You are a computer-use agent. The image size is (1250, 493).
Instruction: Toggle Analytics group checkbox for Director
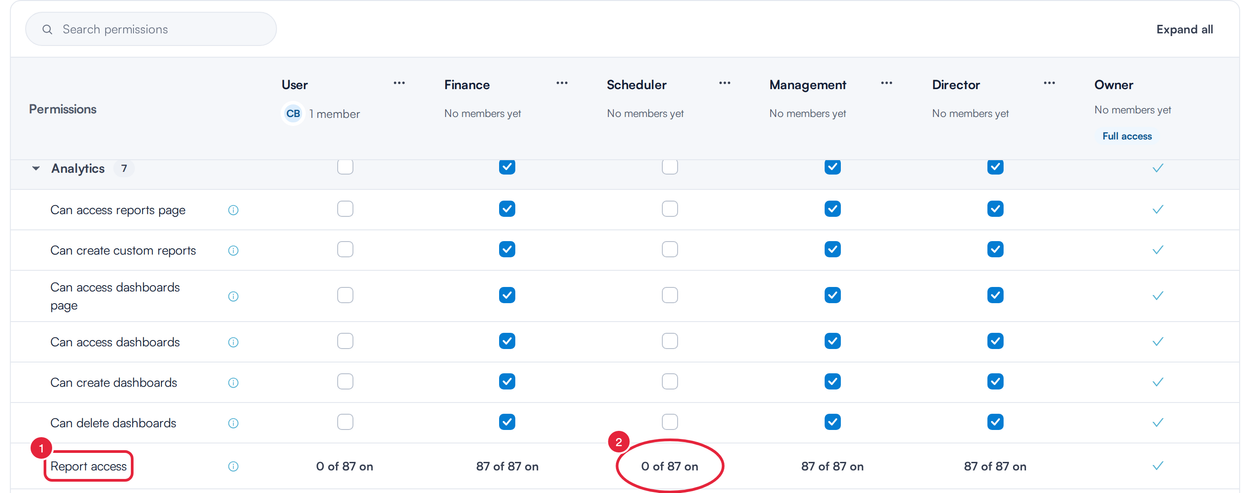(995, 167)
